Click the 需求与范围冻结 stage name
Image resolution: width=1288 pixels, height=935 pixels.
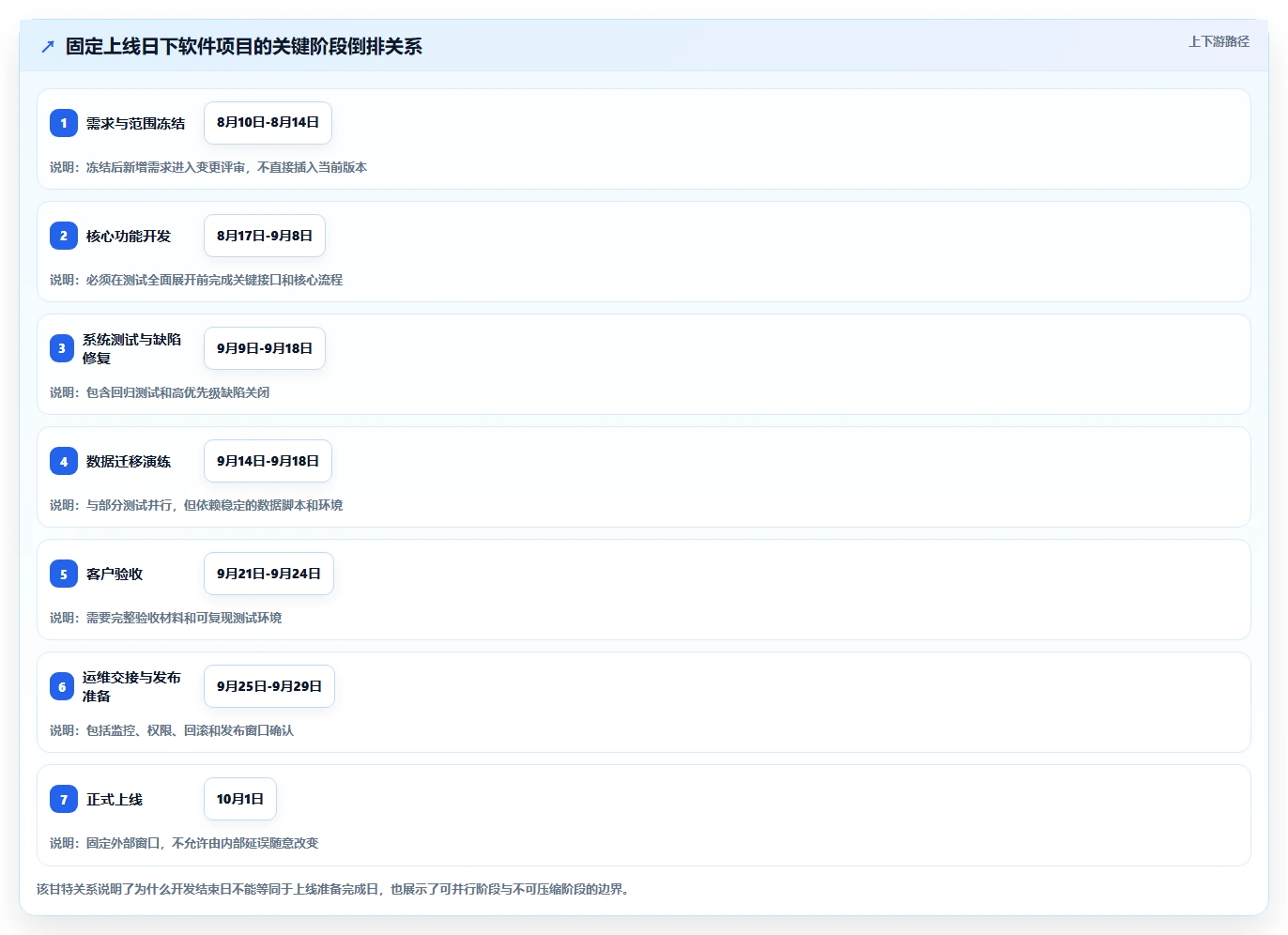coord(135,123)
